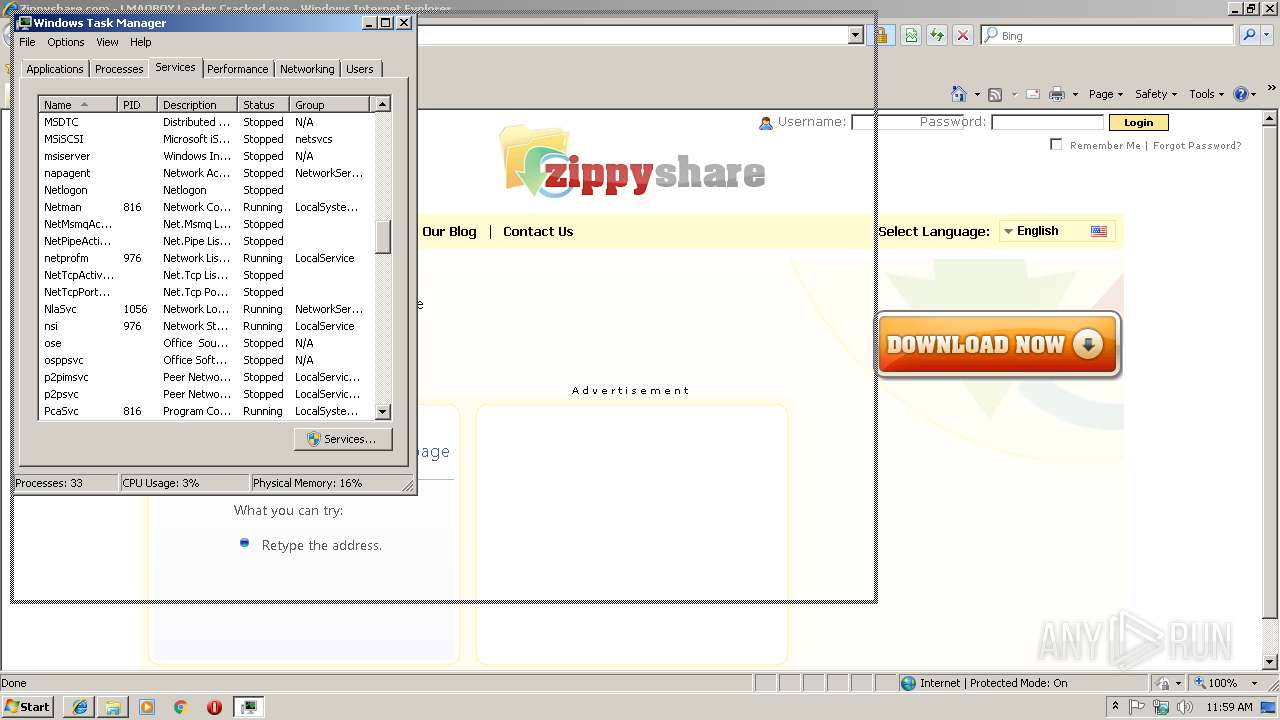
Task: Click the US flag next to English
Action: (1099, 231)
